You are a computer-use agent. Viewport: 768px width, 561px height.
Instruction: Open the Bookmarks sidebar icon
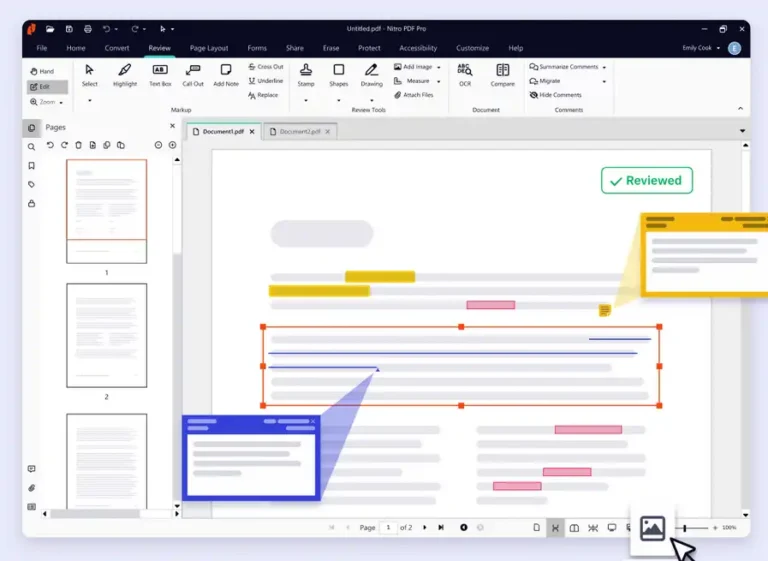[31, 166]
